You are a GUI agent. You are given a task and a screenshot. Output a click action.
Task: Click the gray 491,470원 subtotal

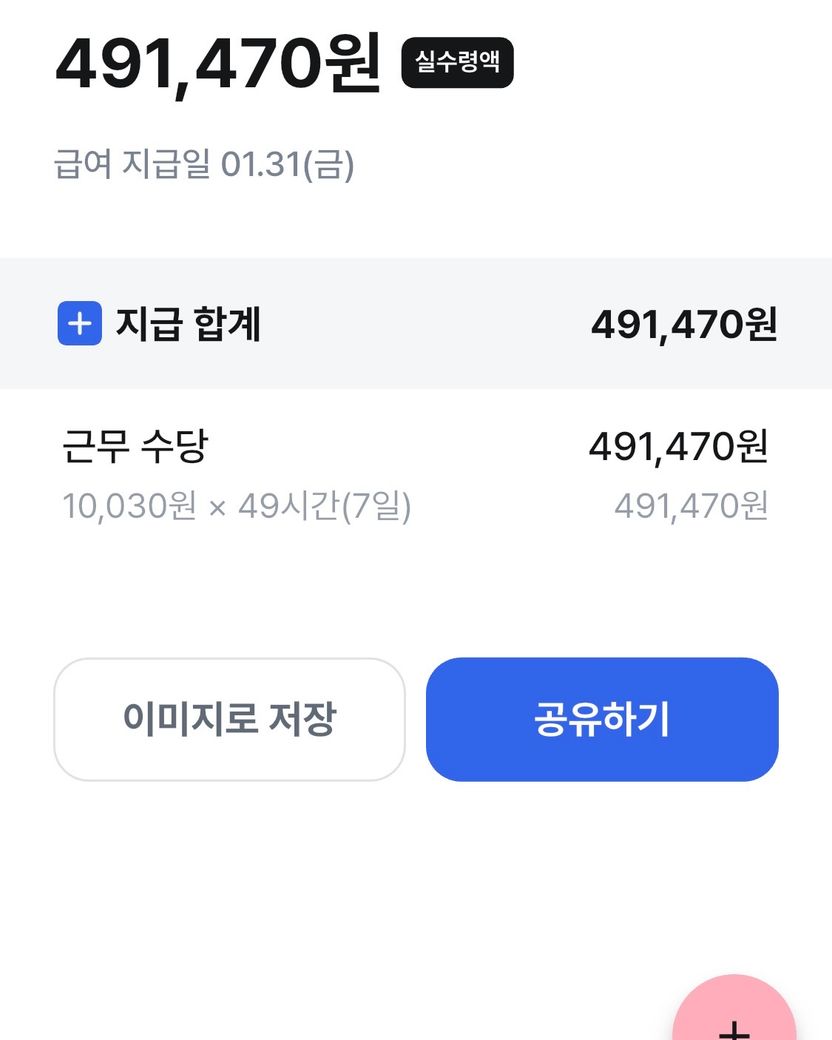point(691,507)
